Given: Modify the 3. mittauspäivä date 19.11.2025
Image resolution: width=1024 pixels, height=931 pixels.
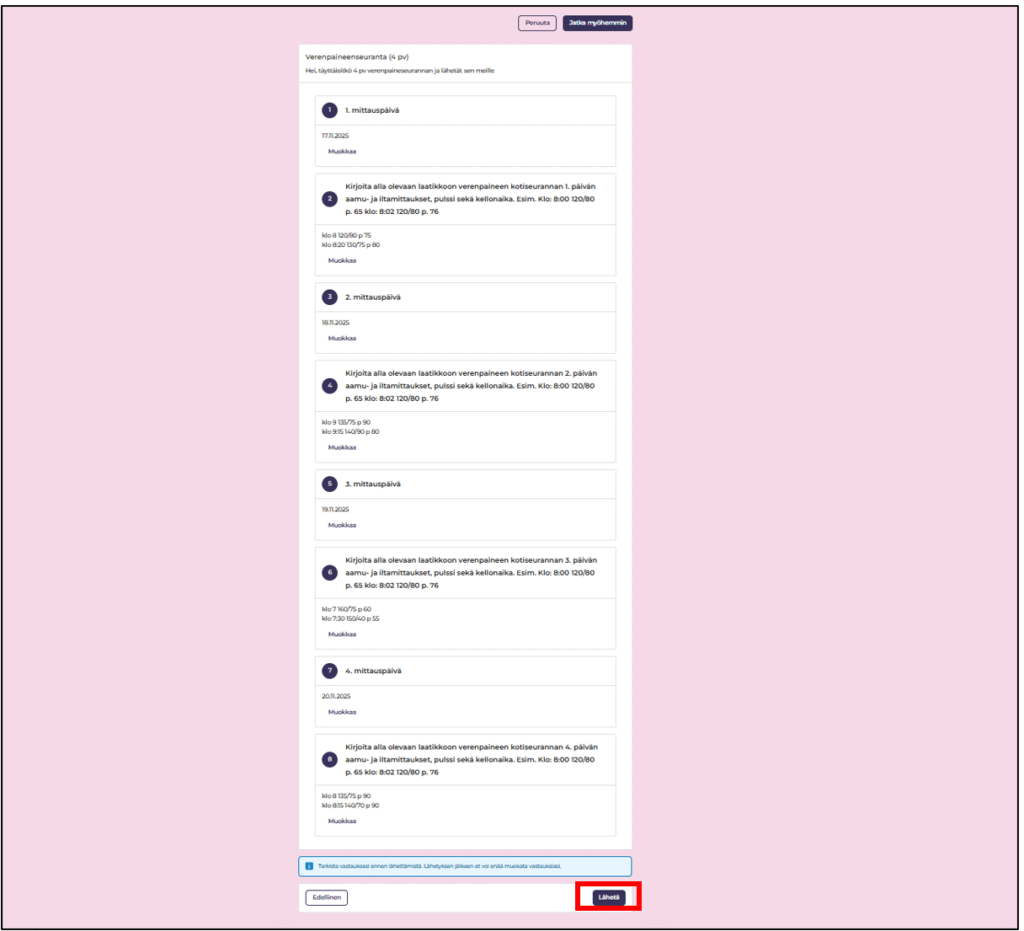Looking at the screenshot, I should (342, 525).
